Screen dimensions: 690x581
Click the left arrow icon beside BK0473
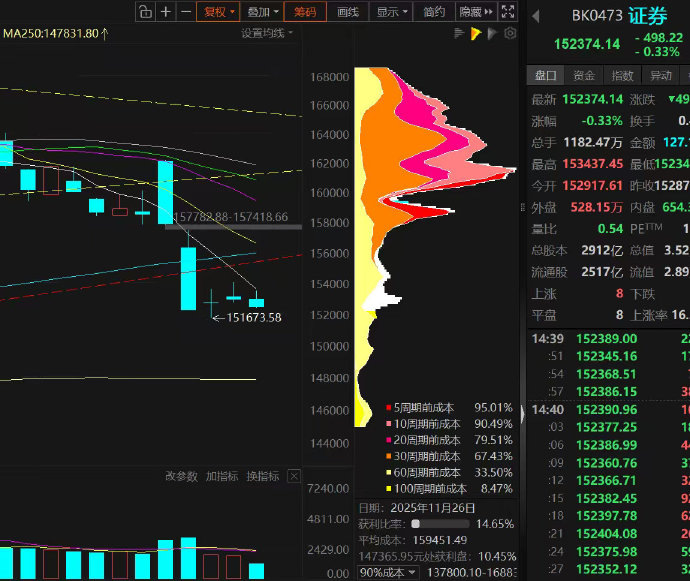[x=535, y=16]
